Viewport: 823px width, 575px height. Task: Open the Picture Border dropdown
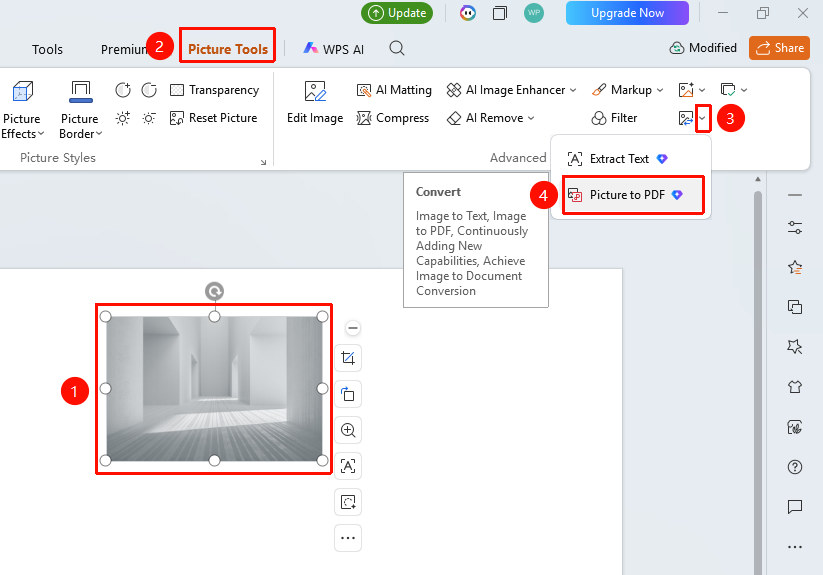pos(80,109)
